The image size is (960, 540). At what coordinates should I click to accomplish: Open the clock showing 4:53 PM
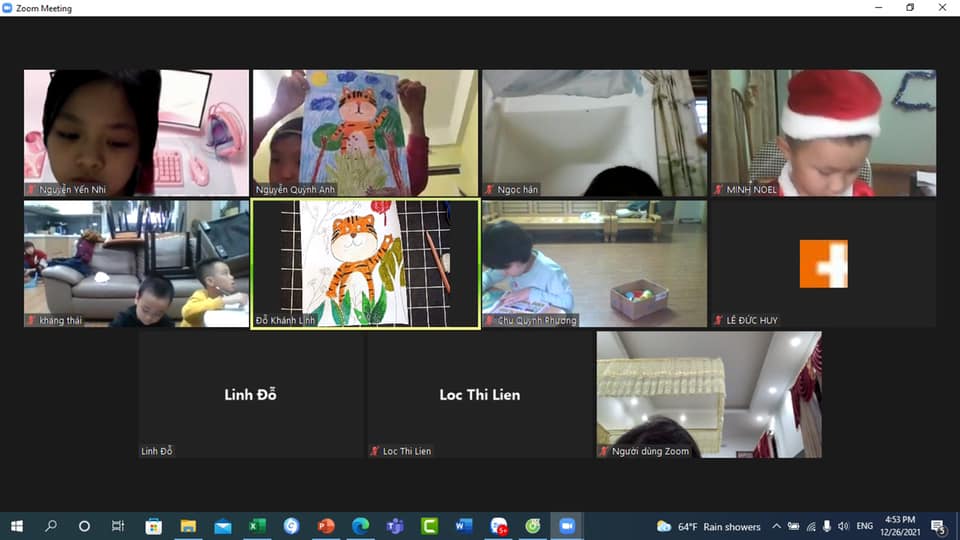point(900,526)
